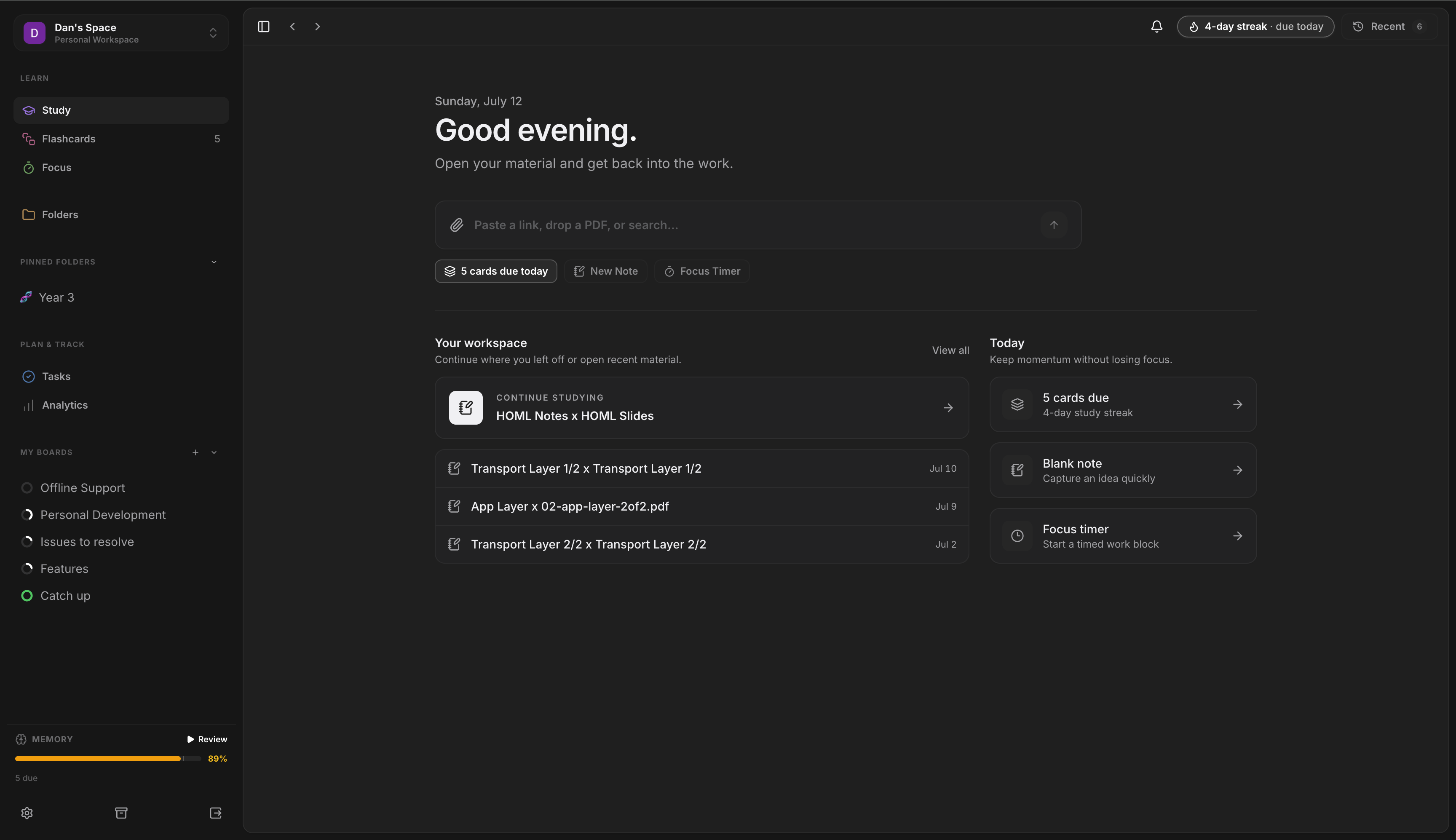Screen dimensions: 1456x840
Task: Click the Jul 10 date label
Action: [x=942, y=468]
